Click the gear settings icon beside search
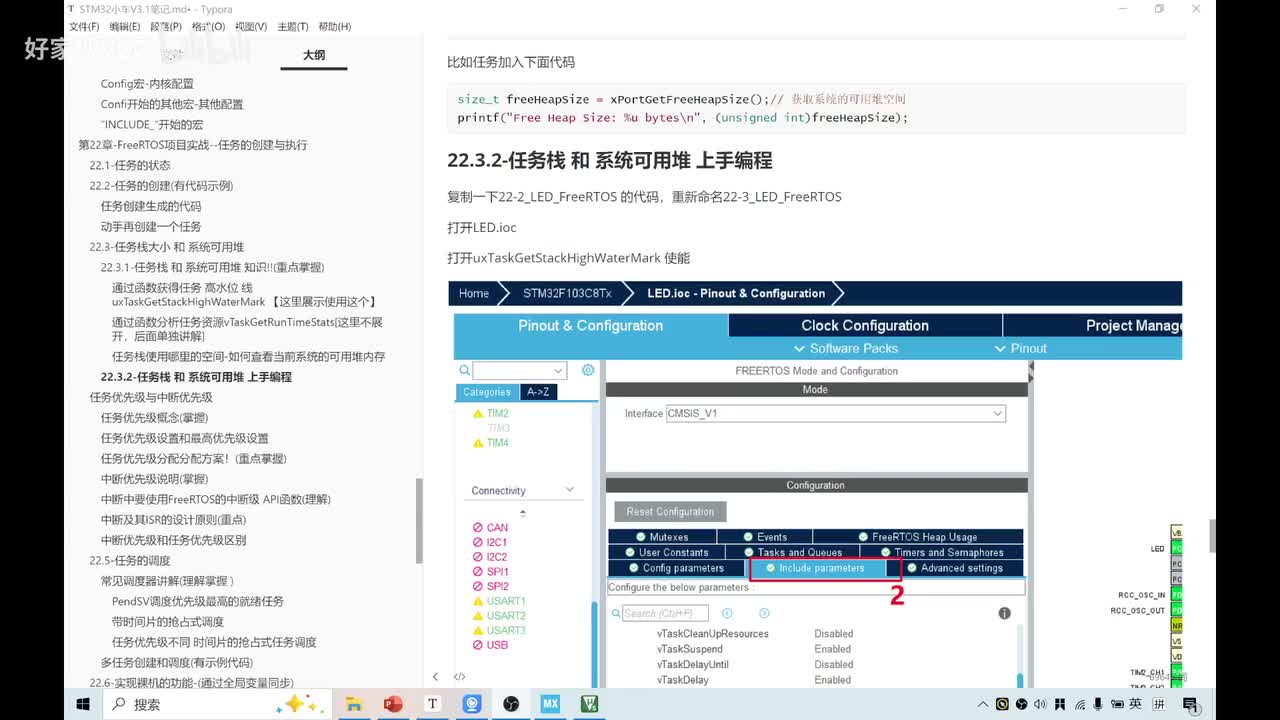 click(x=588, y=370)
